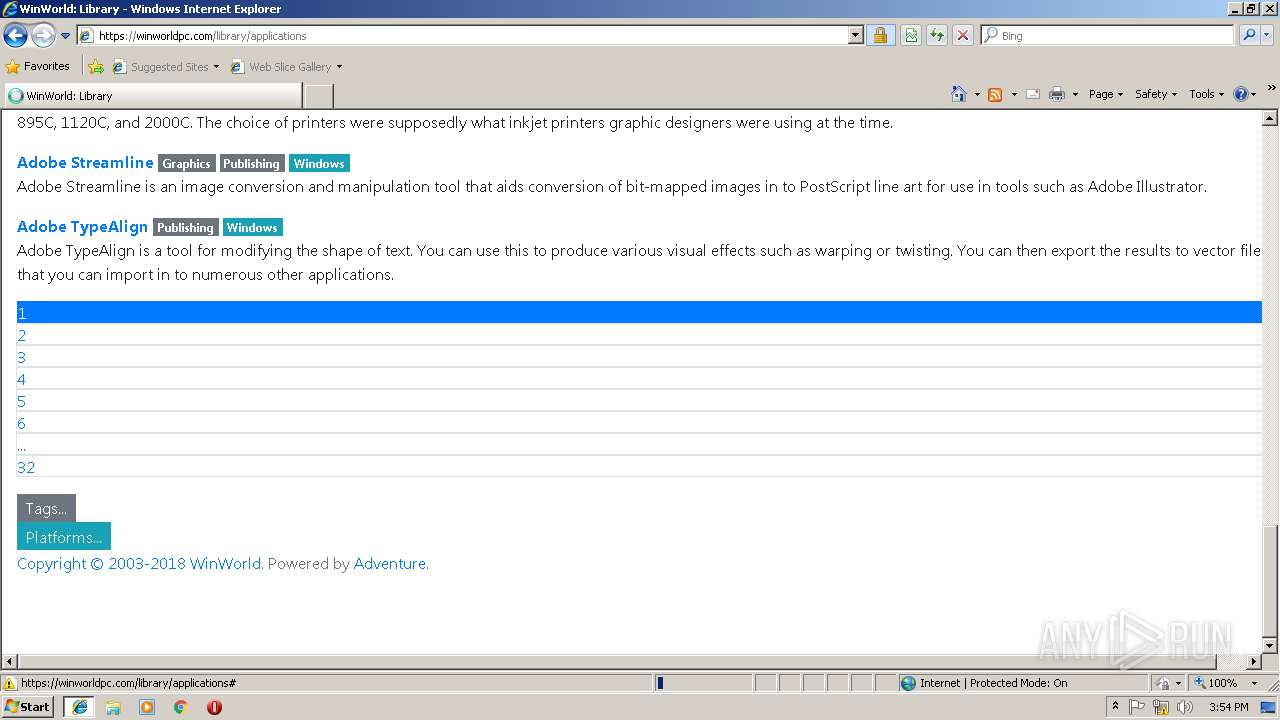Go to page 4 in pagination
Screen dimensions: 1280x720
tap(639, 379)
